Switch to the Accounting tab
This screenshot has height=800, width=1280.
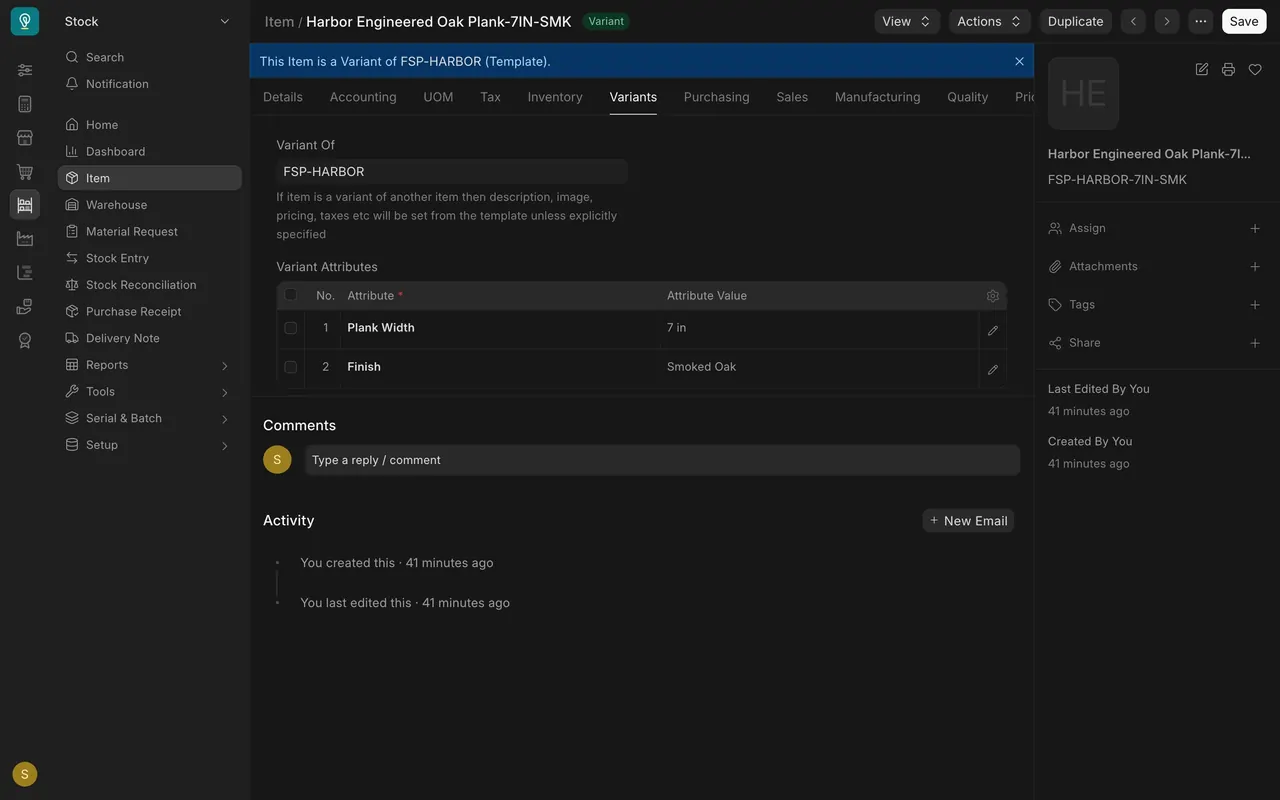(363, 97)
